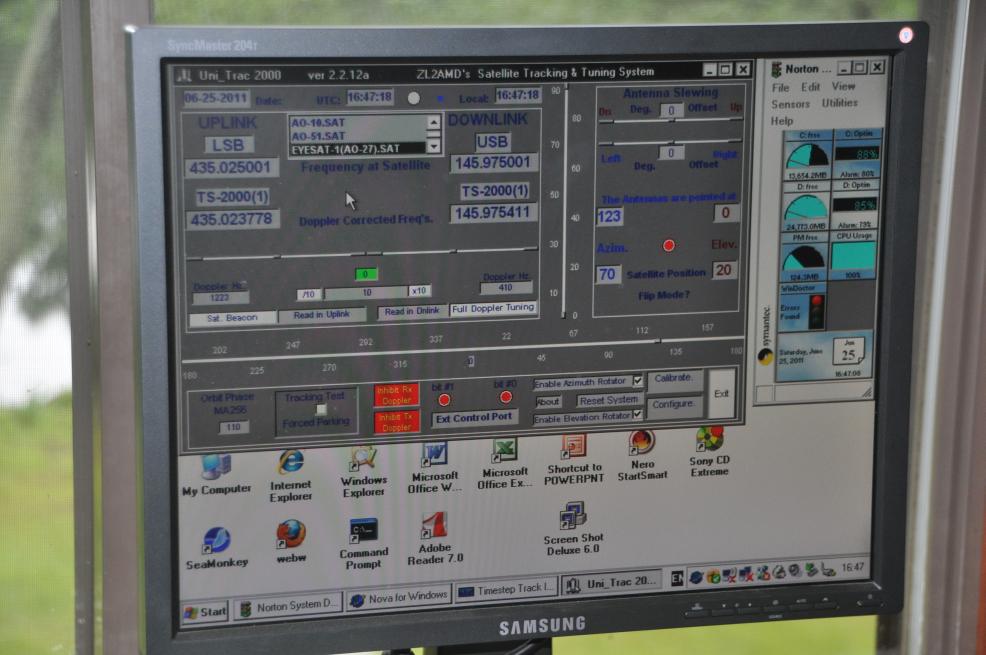
Task: Open Screen Shot Deluxe 6.0 icon
Action: click(x=573, y=529)
